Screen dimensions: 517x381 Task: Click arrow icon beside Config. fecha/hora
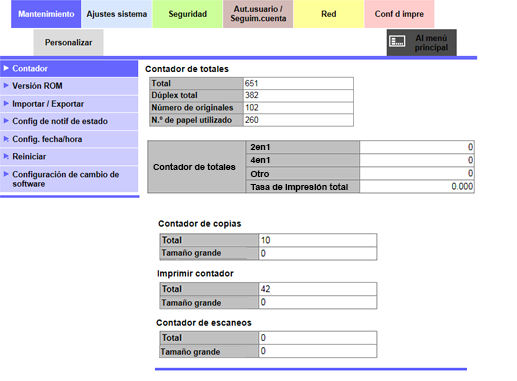6,139
